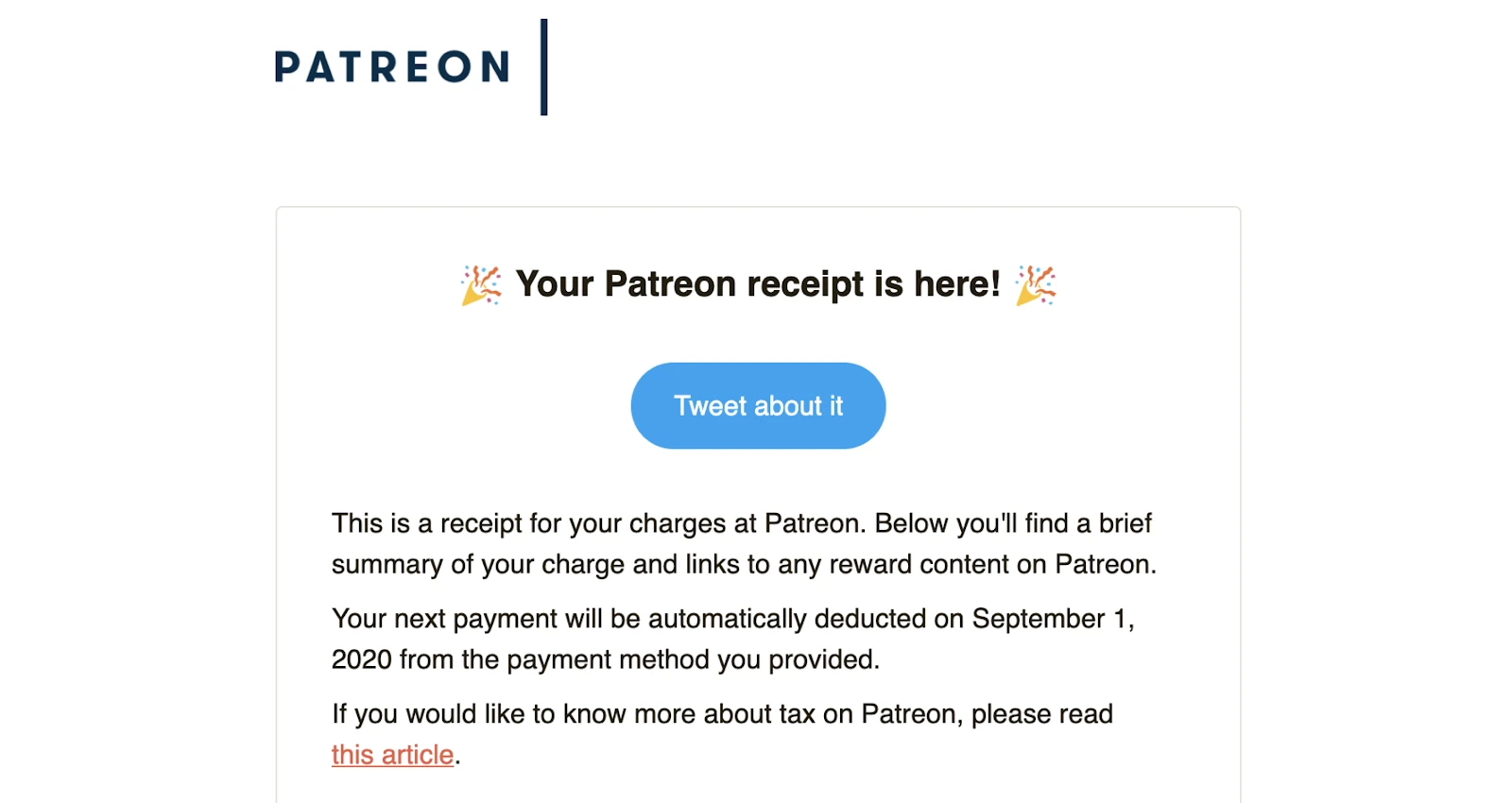The height and width of the screenshot is (803, 1512).
Task: Click the party popper emoji right of heading
Action: pos(1036,284)
